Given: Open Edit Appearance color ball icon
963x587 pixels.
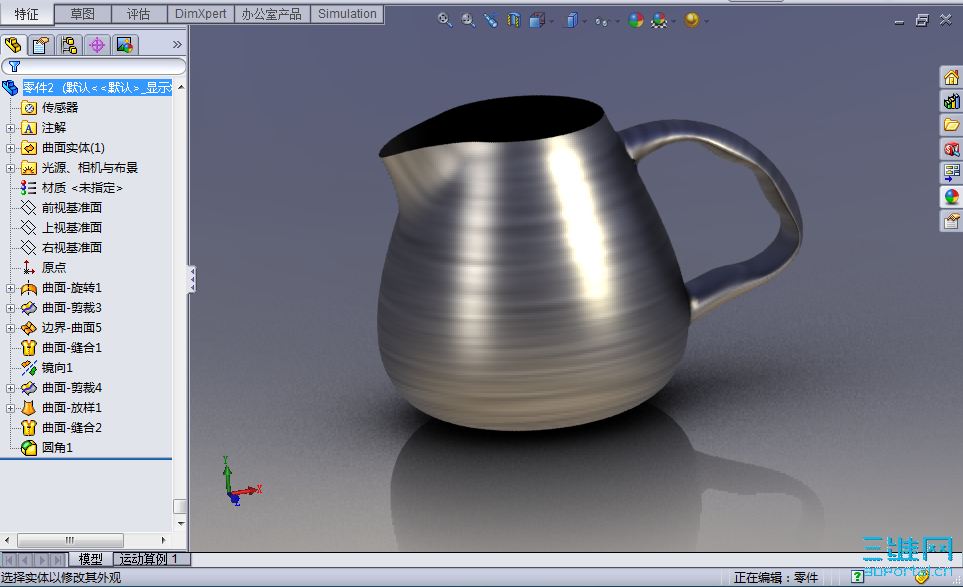Looking at the screenshot, I should click(x=636, y=20).
